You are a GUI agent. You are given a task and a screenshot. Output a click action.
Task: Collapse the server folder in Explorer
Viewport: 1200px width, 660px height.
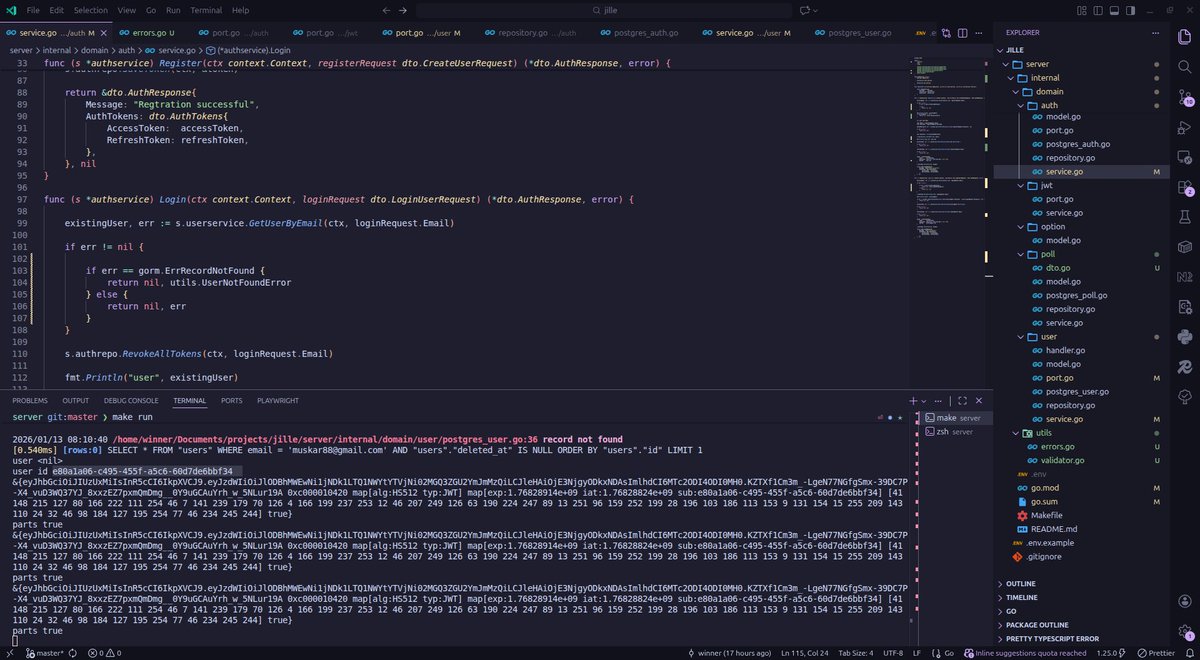point(1081,64)
